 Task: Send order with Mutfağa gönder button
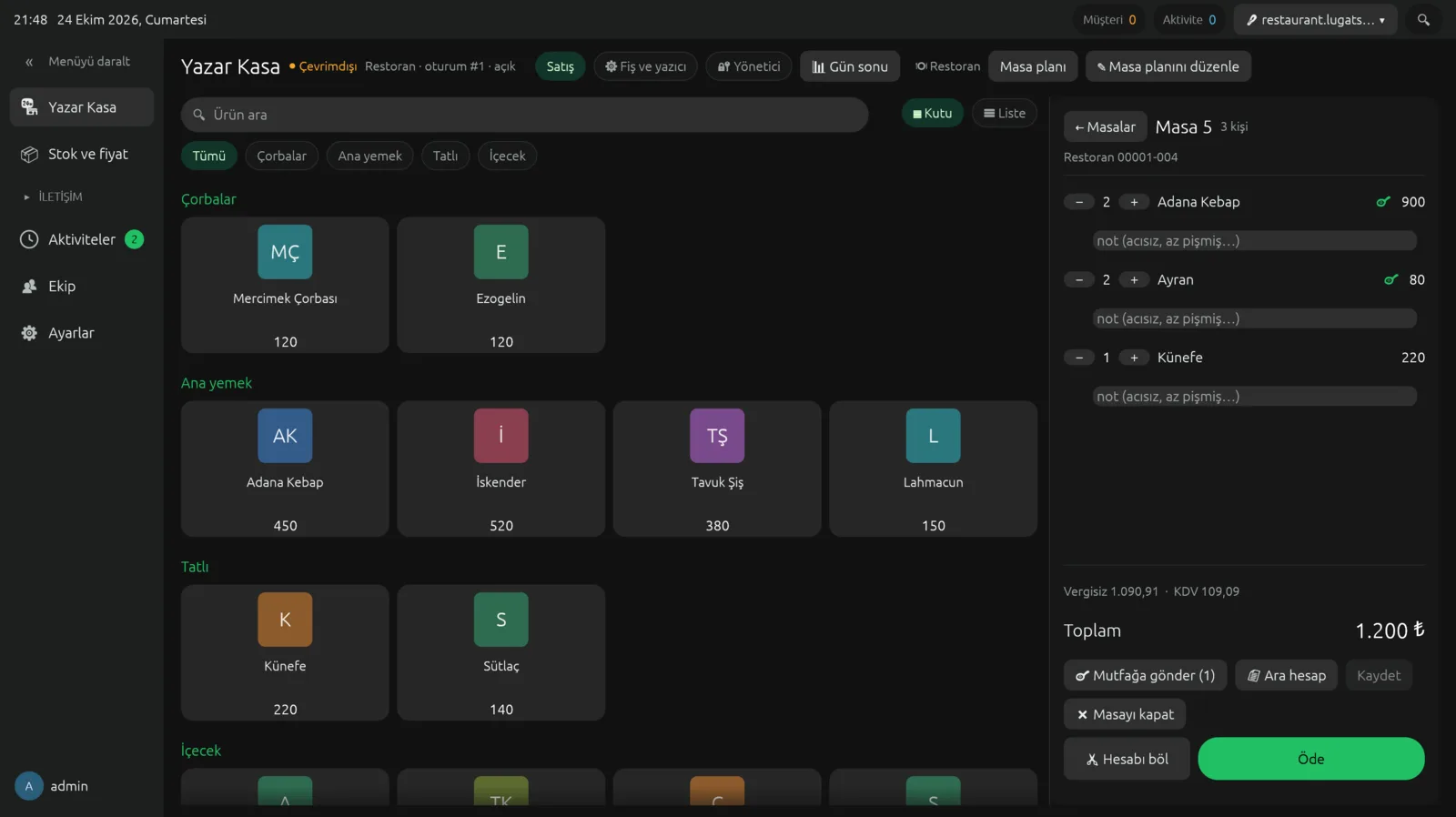(x=1145, y=675)
